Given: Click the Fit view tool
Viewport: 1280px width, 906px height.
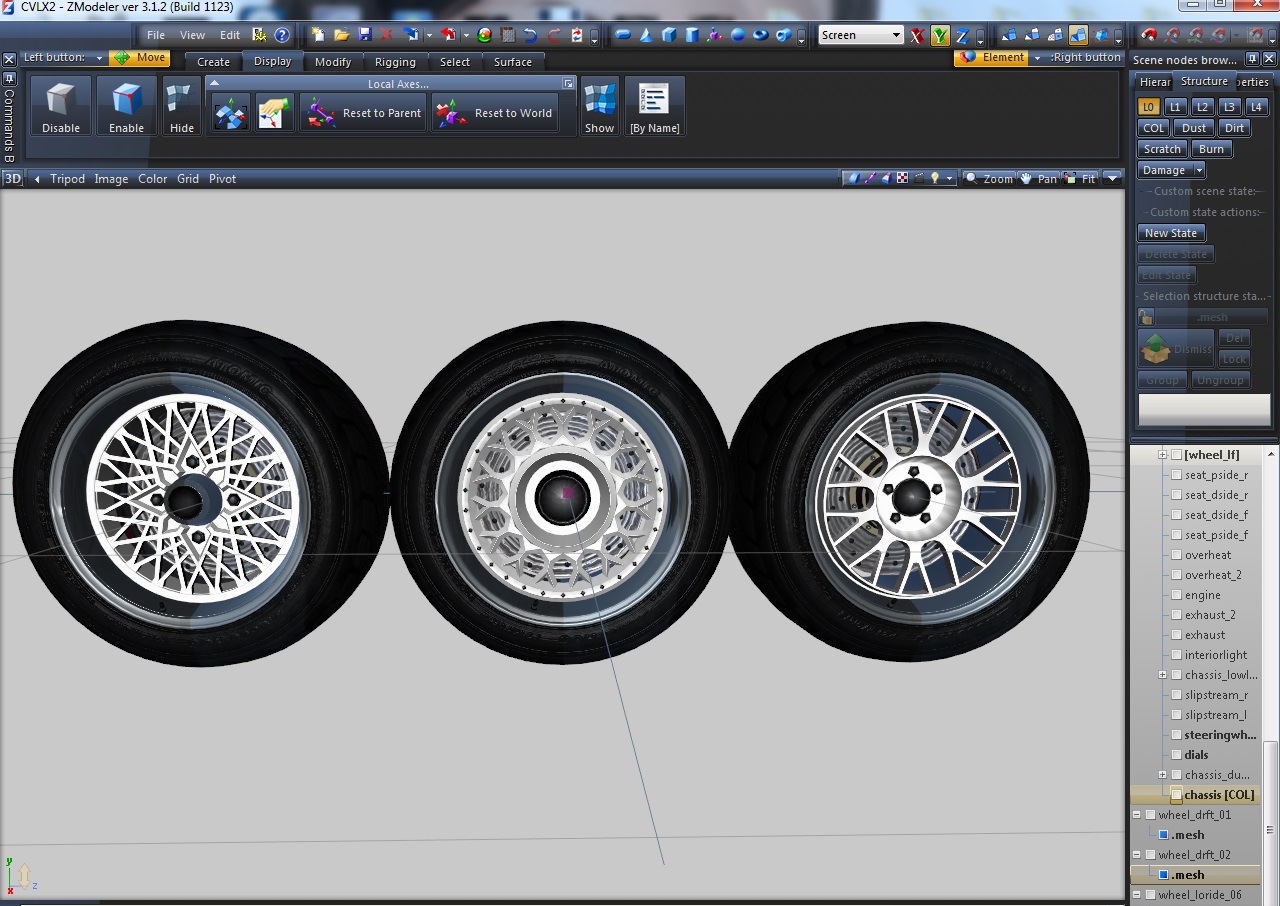Looking at the screenshot, I should point(1080,179).
